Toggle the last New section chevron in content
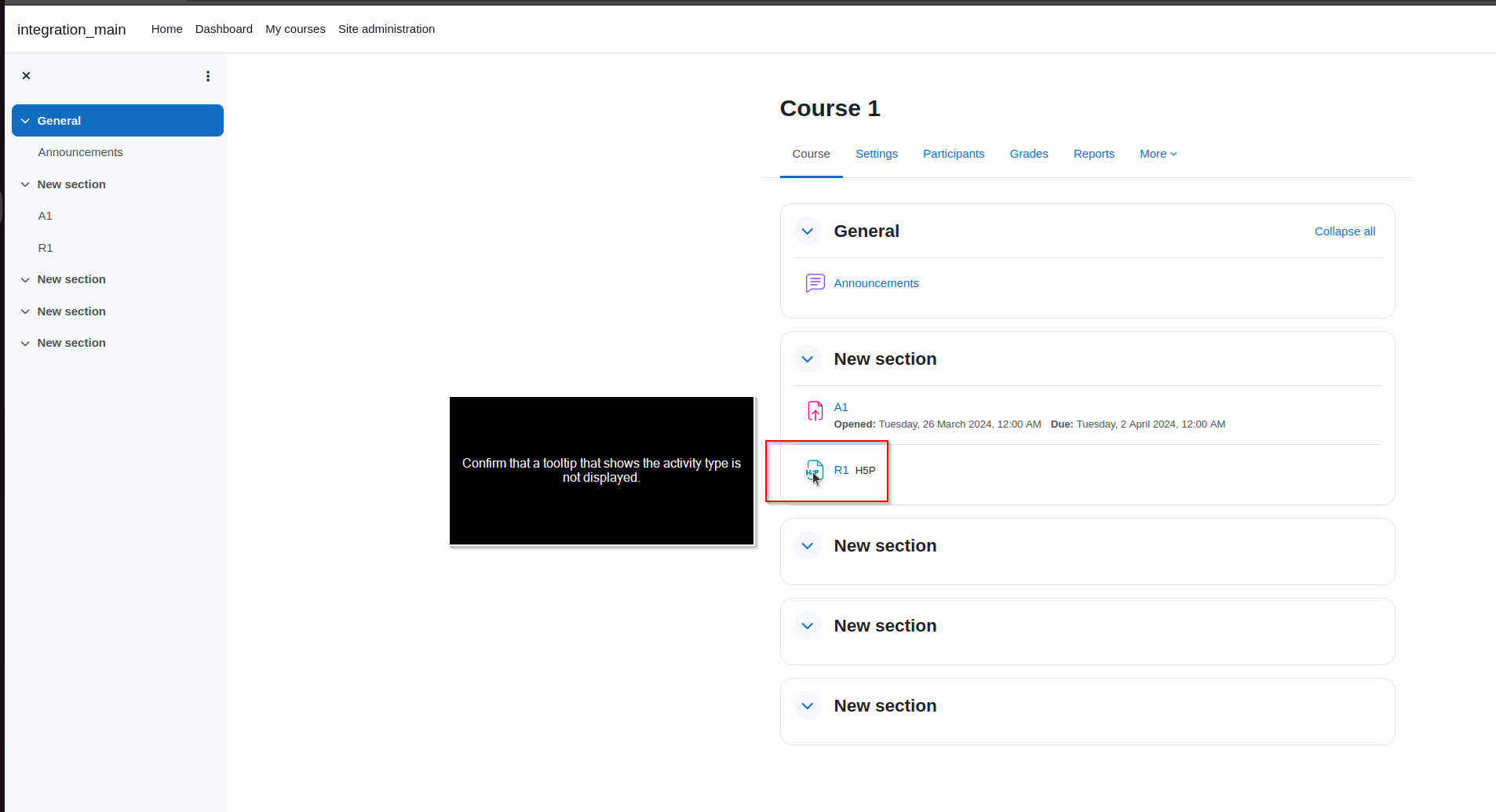Image resolution: width=1496 pixels, height=812 pixels. 807,706
